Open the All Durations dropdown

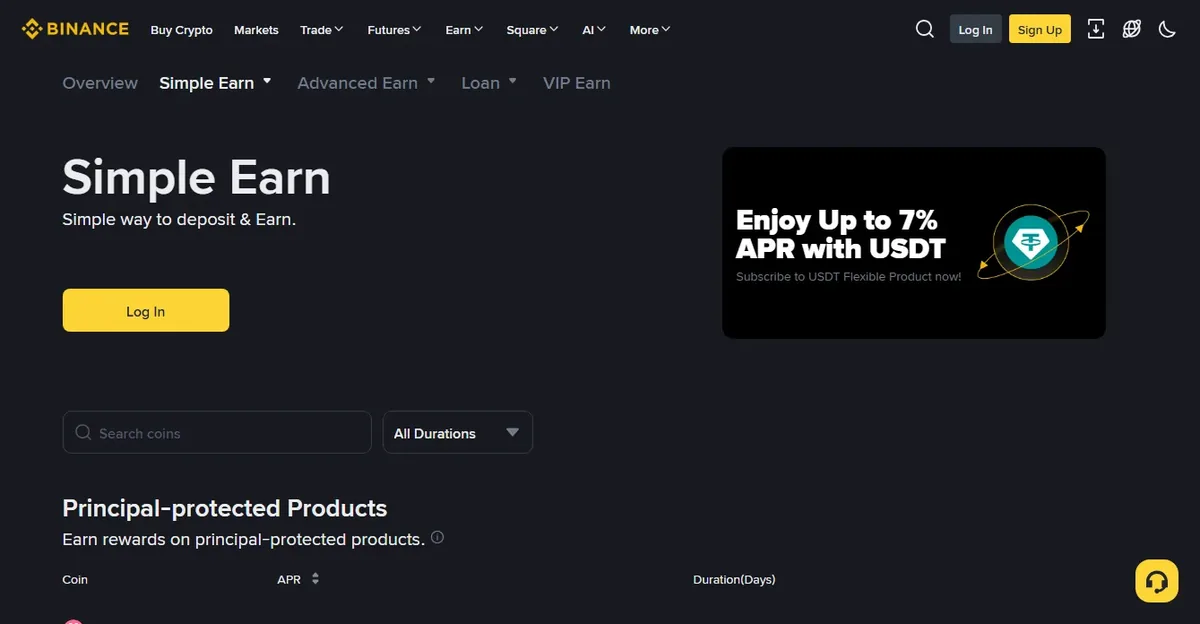tap(458, 433)
